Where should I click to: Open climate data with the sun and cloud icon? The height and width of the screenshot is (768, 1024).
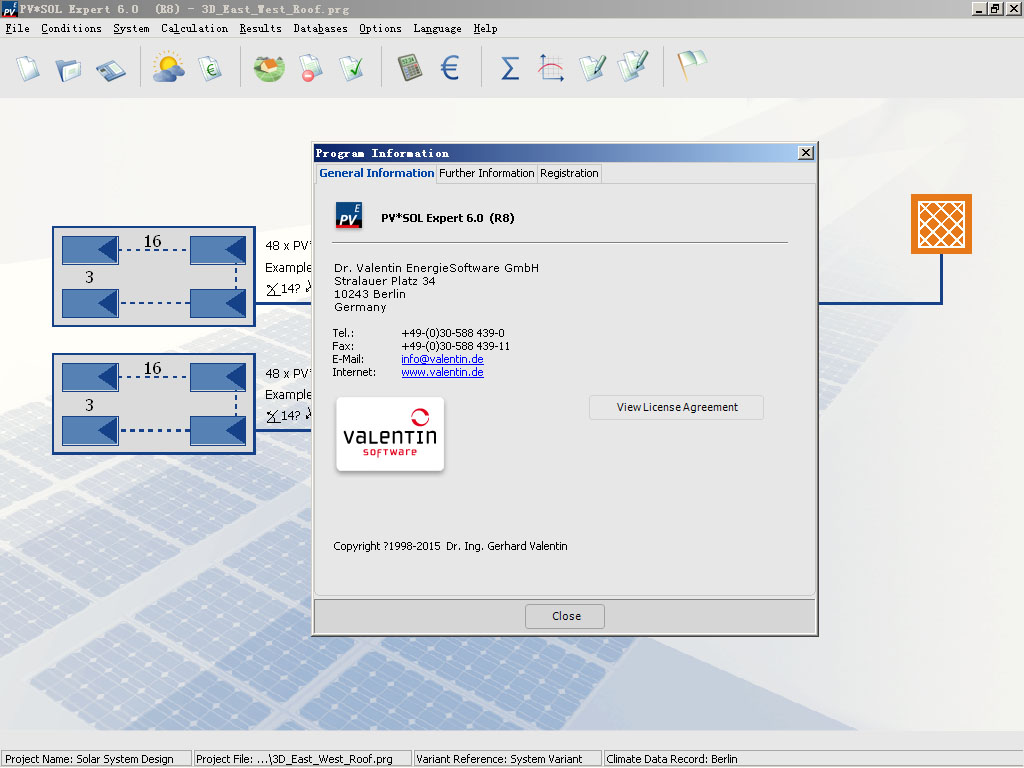[x=168, y=67]
